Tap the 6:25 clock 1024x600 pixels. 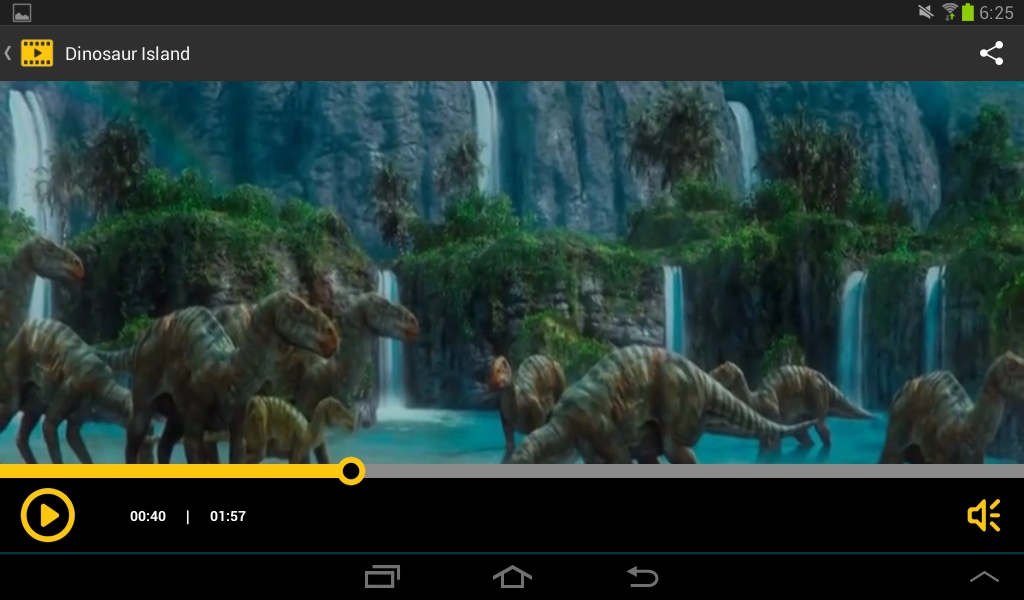tap(997, 12)
